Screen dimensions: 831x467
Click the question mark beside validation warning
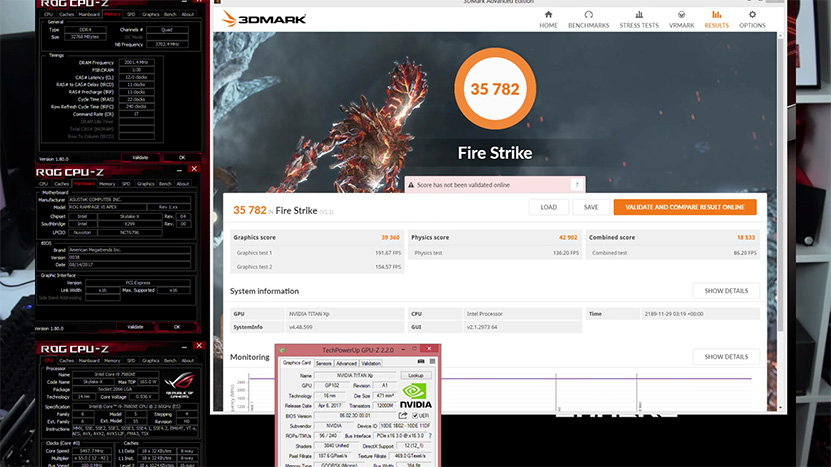point(577,184)
